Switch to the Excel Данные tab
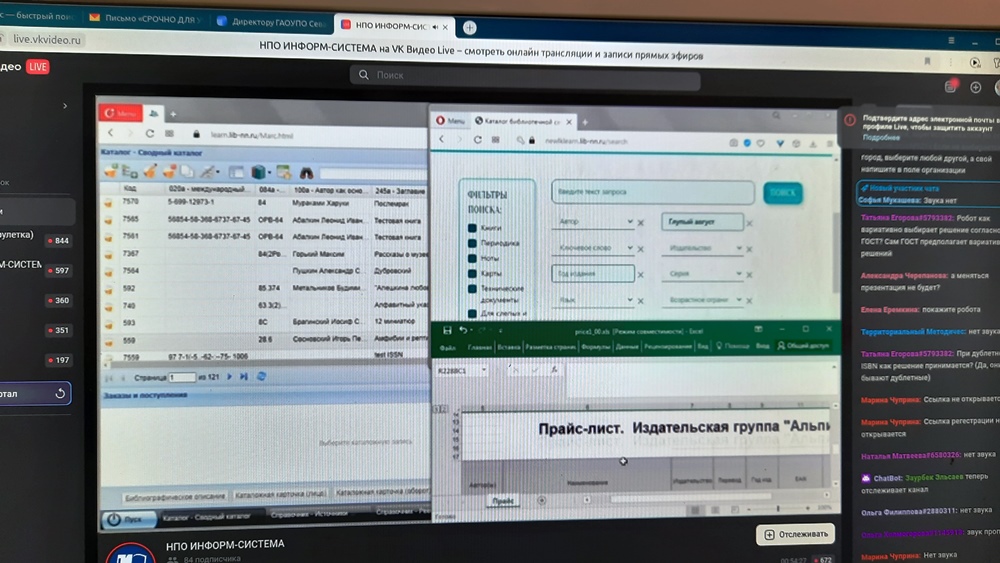Screen dimensions: 1000x563 click(627, 347)
